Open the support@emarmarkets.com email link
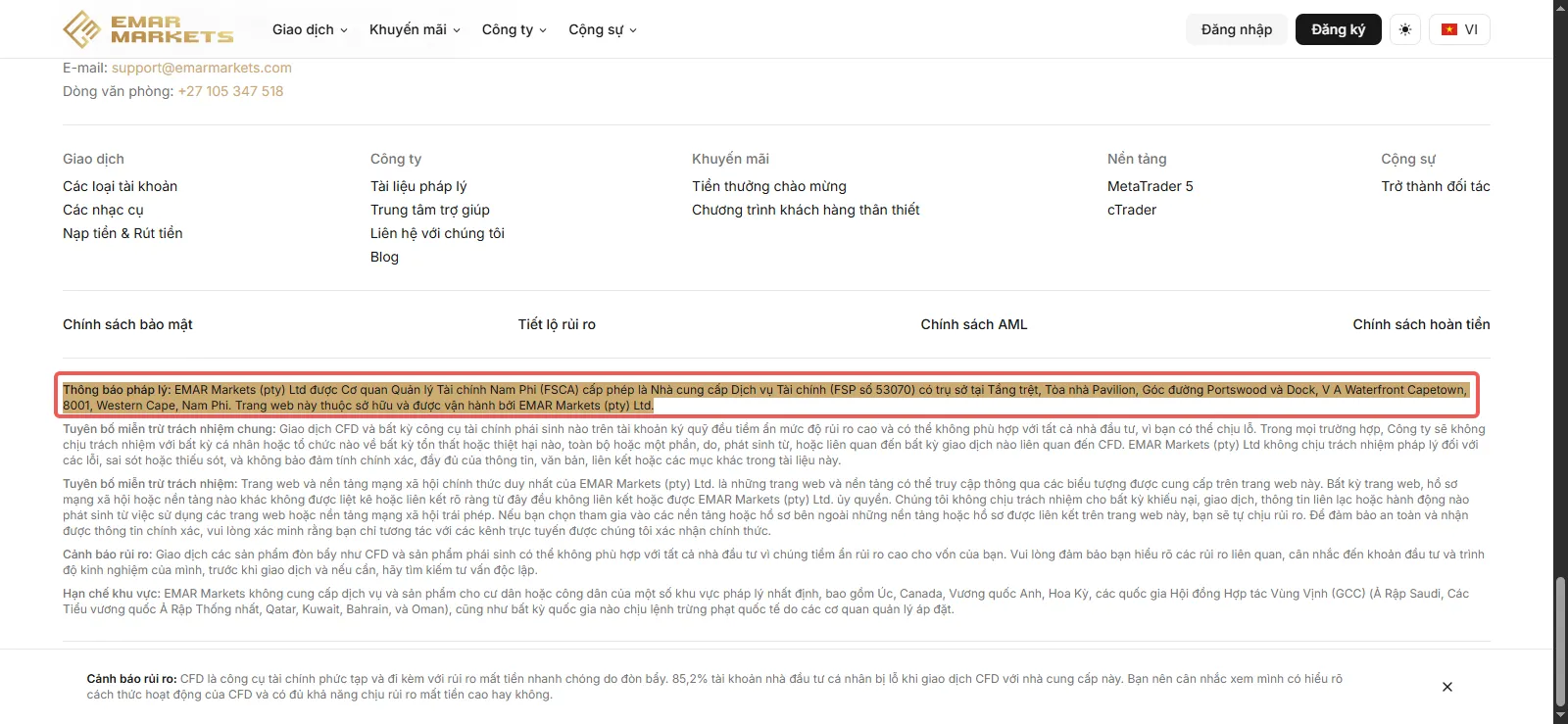 tap(202, 68)
